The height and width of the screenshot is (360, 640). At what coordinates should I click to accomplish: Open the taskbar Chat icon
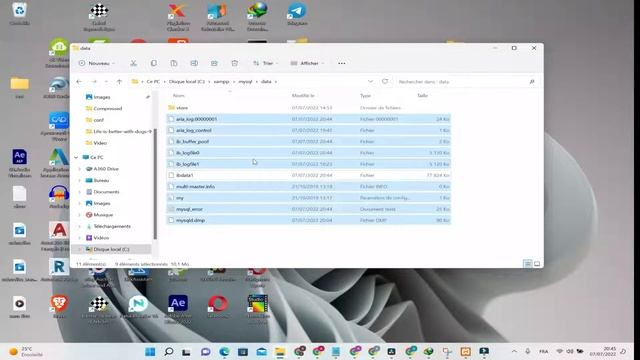click(x=206, y=351)
